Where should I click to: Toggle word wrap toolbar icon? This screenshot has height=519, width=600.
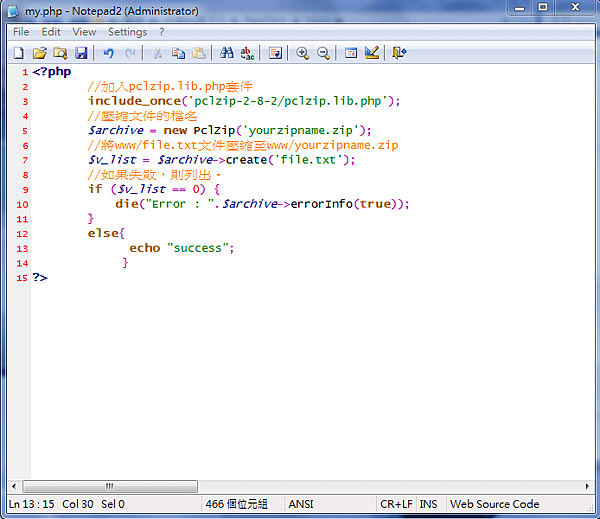(x=275, y=53)
